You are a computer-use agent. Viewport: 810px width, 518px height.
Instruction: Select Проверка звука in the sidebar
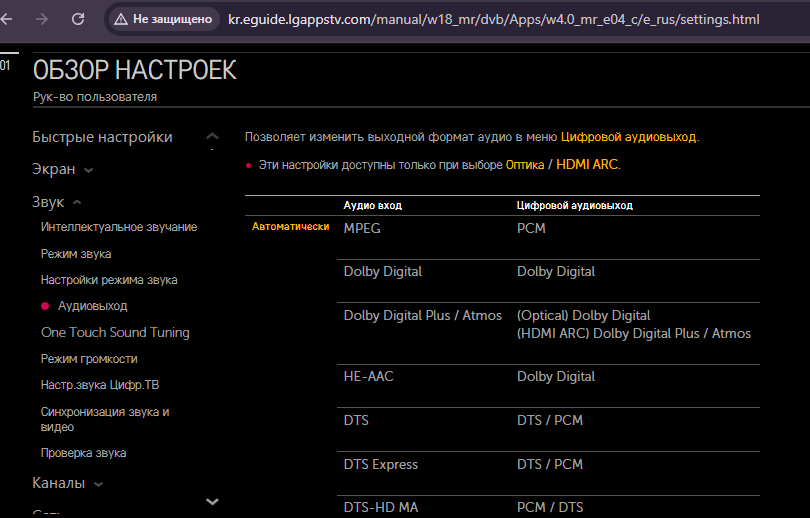click(83, 453)
